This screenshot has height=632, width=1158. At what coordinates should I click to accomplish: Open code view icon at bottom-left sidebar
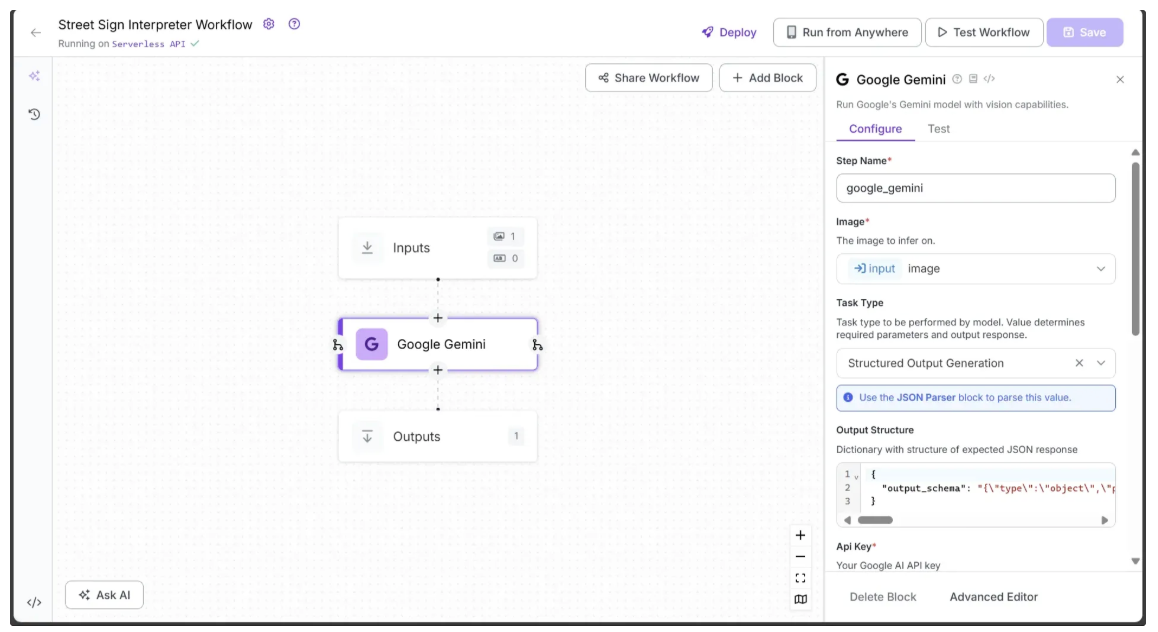coord(34,602)
